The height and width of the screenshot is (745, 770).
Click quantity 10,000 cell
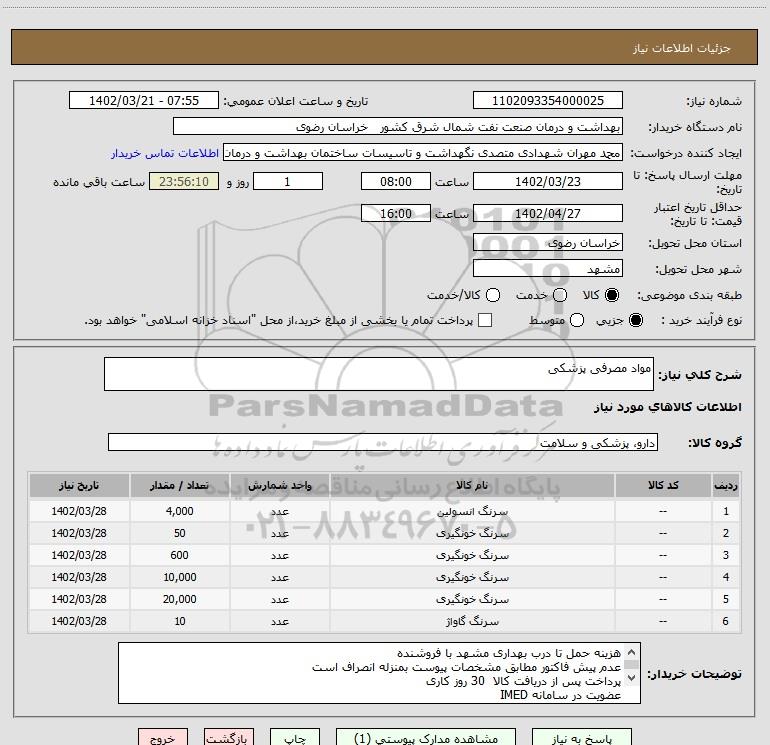(x=179, y=578)
